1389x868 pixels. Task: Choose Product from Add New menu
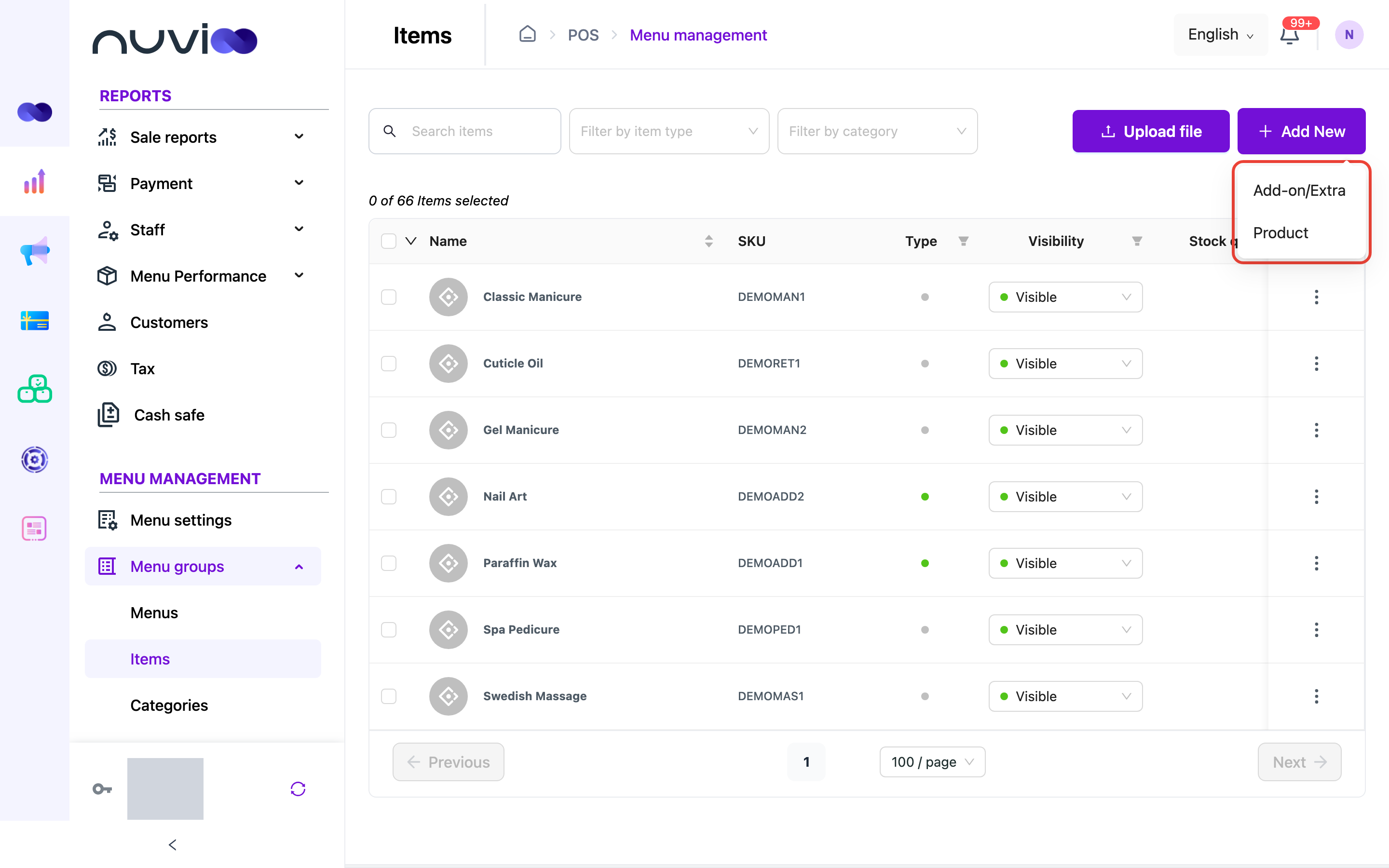coord(1280,233)
